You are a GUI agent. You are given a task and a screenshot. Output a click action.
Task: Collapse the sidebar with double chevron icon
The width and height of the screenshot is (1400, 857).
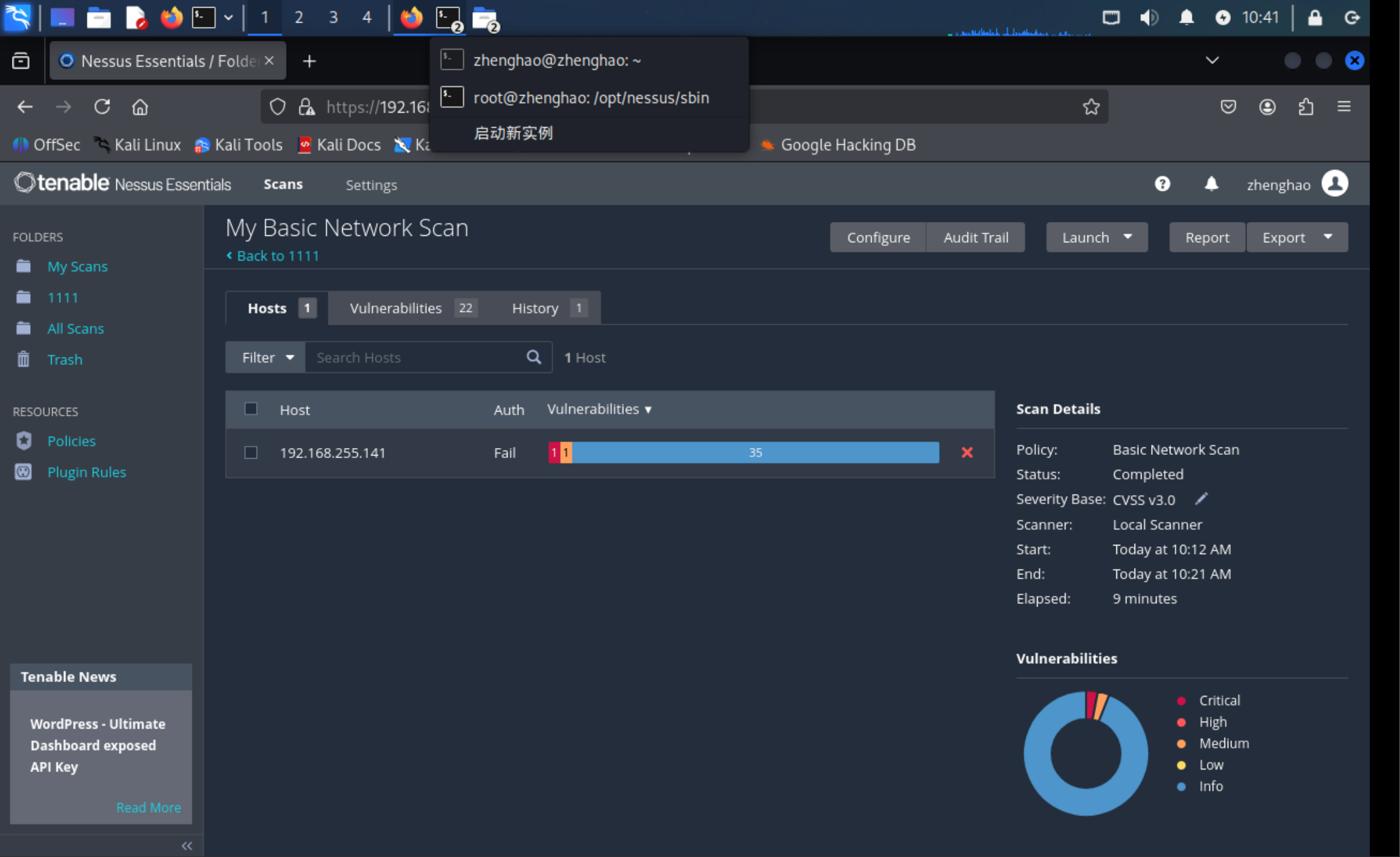(187, 846)
